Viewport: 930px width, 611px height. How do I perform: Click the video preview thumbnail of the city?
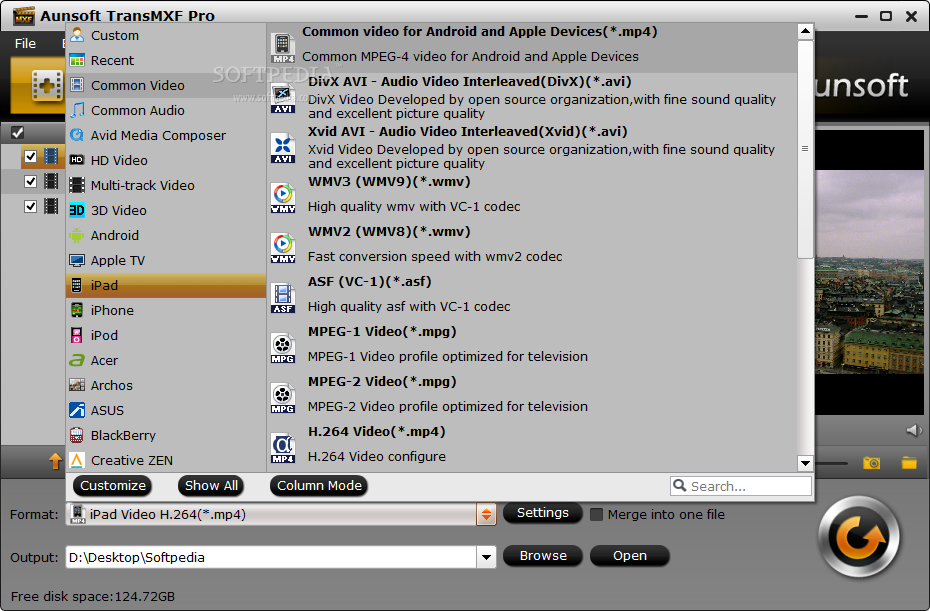(x=870, y=273)
